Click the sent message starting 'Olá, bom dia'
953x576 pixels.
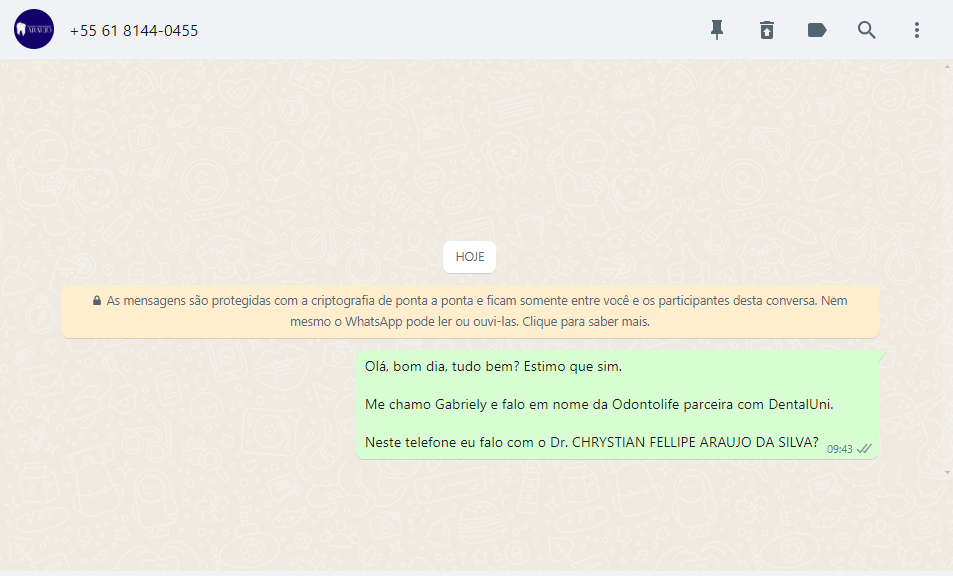click(x=618, y=404)
